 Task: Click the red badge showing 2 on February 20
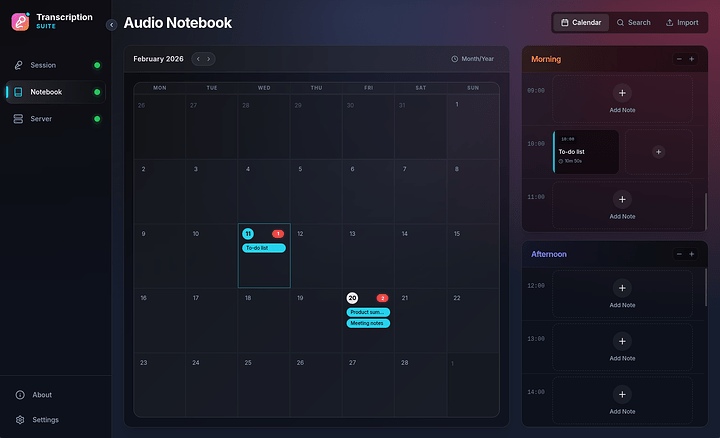(382, 298)
